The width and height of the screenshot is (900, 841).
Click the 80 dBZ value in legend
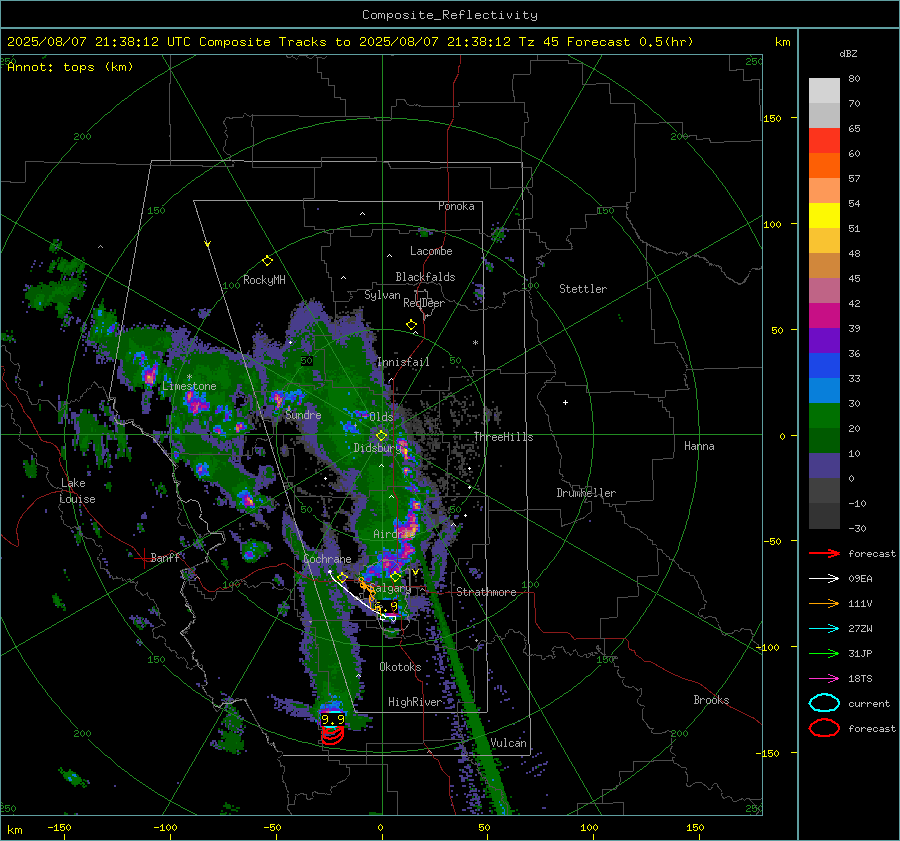854,79
